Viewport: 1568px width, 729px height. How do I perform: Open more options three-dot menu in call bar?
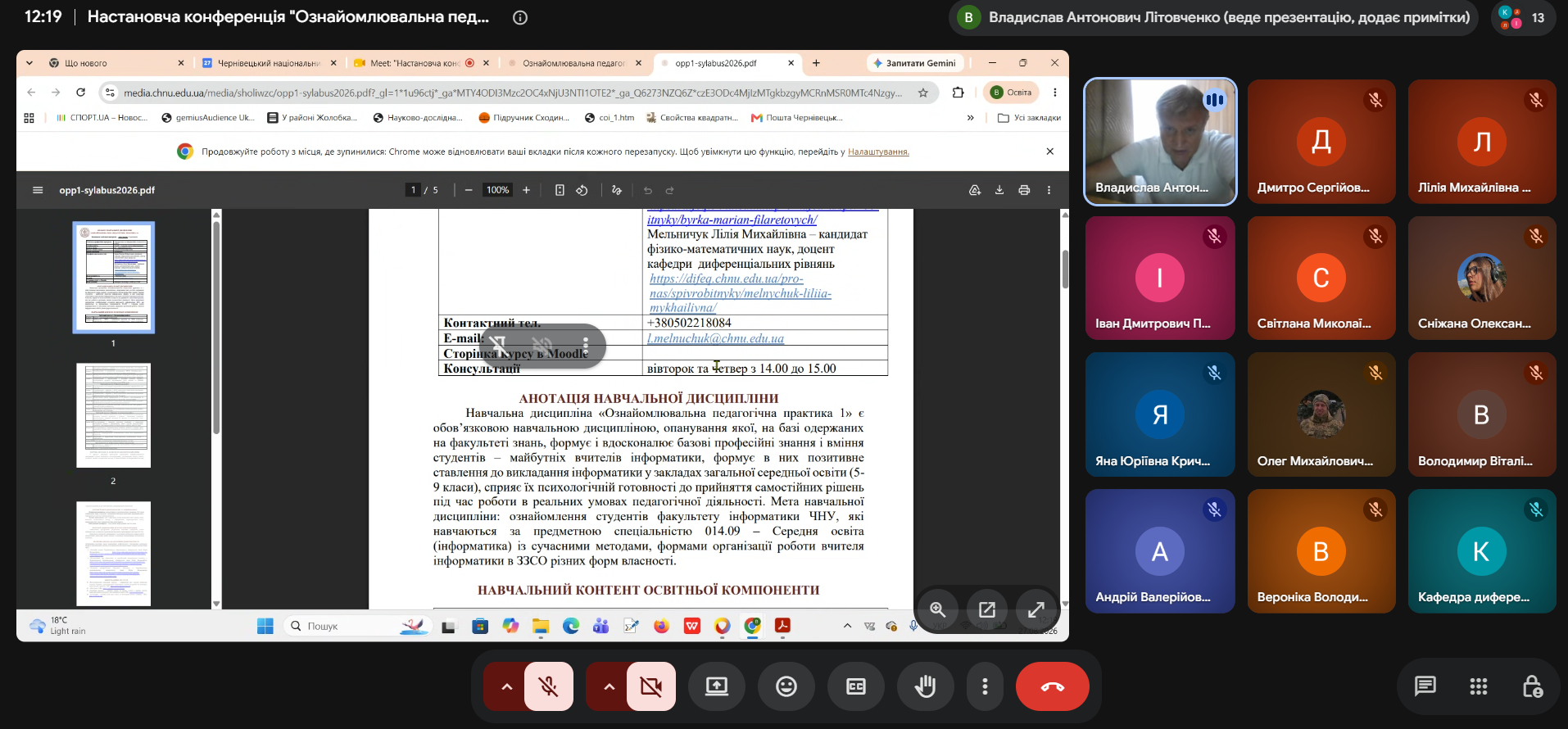pyautogui.click(x=985, y=686)
